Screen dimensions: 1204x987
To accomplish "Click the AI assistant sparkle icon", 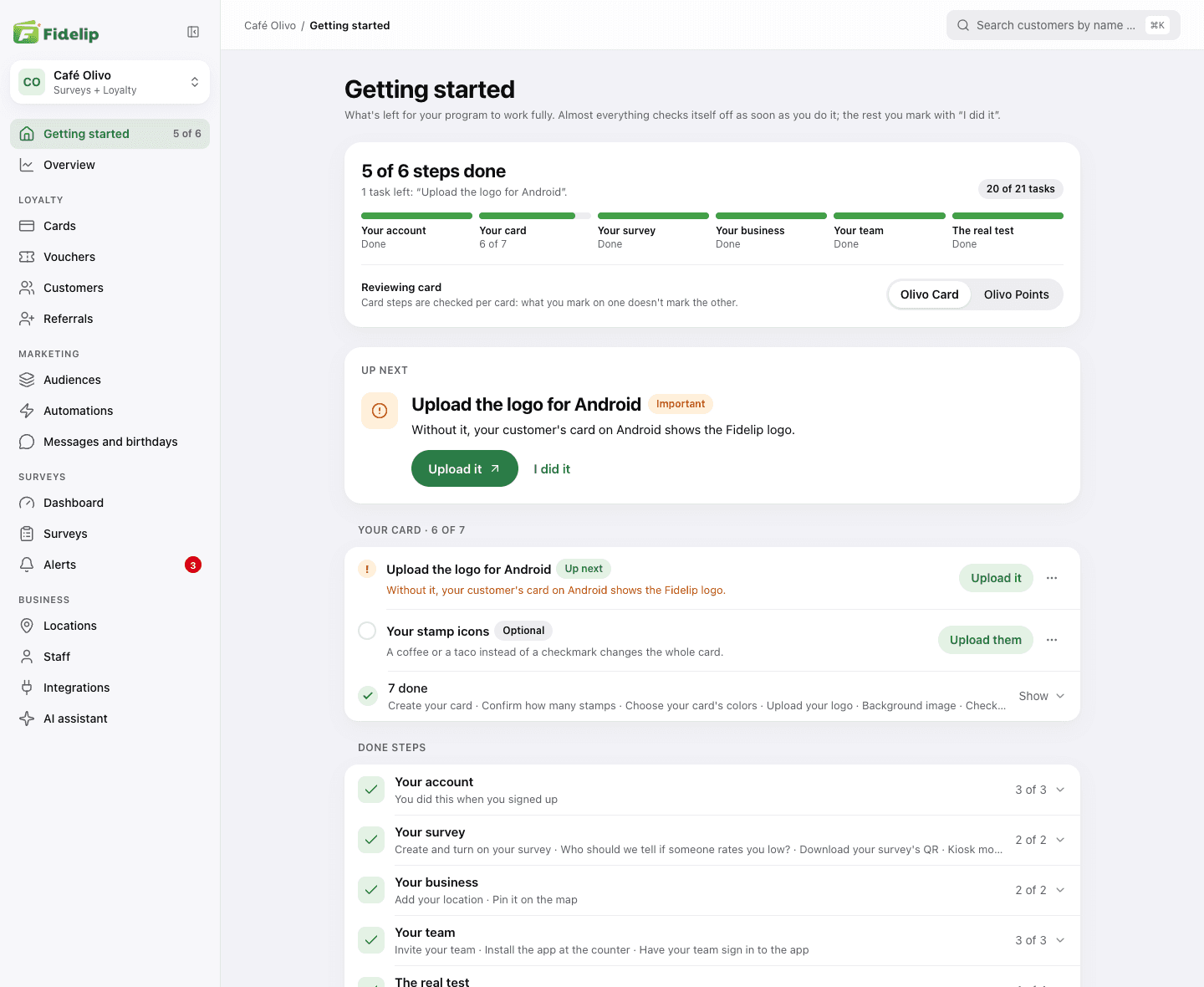I will click(27, 719).
